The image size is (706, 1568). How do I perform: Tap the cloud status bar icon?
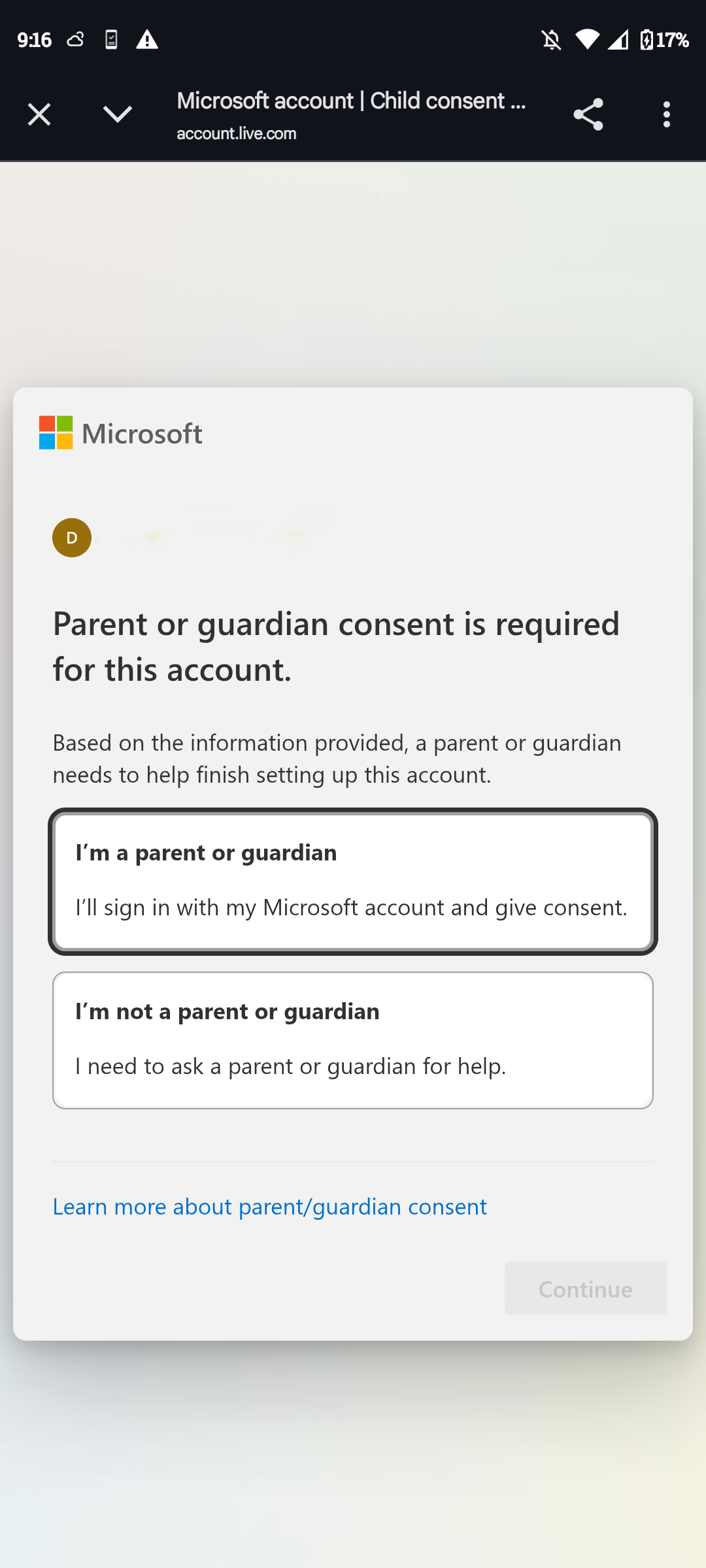[76, 40]
